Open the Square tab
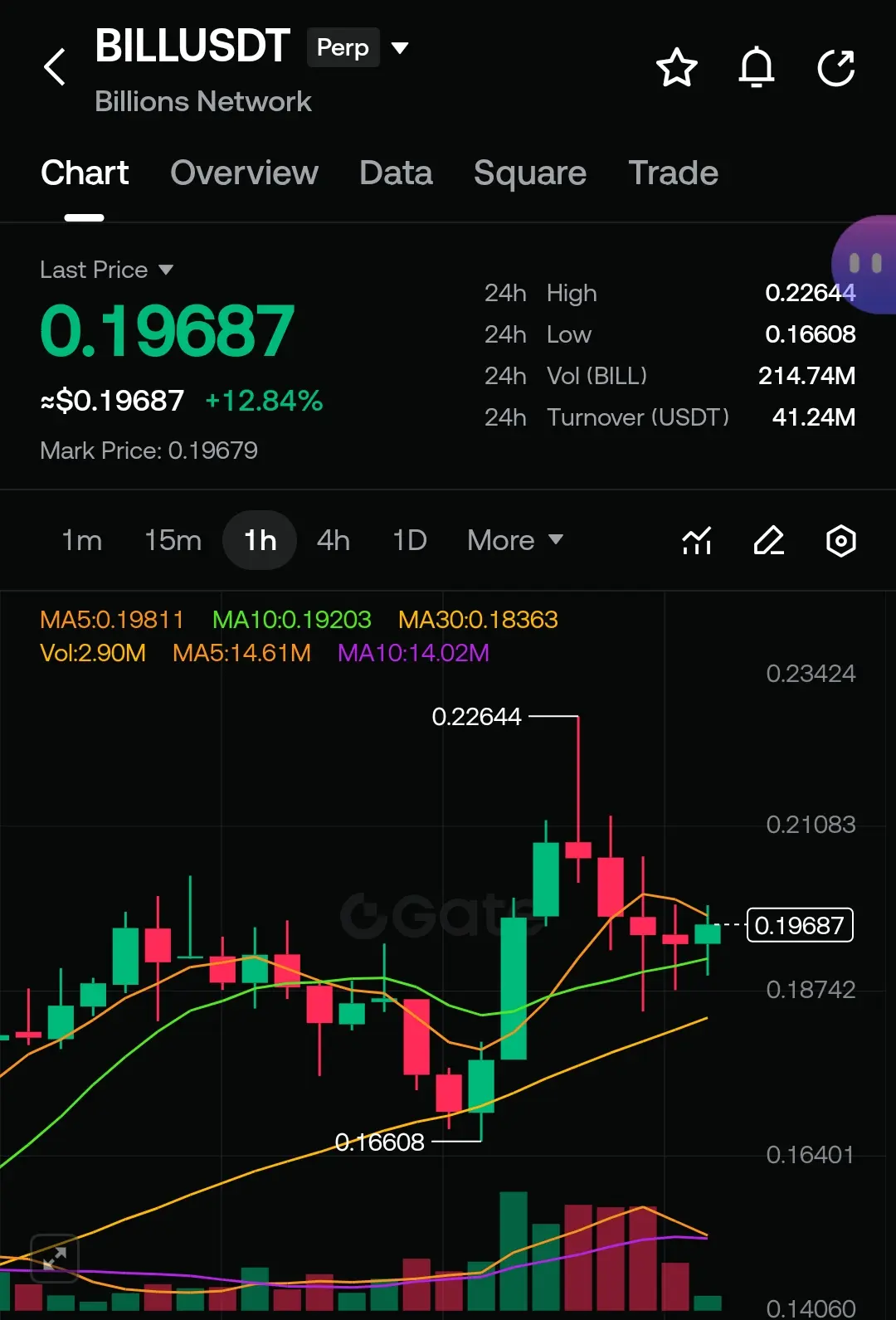The height and width of the screenshot is (1320, 896). 530,173
